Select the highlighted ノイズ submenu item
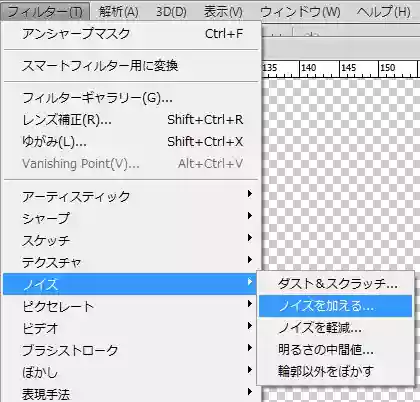The width and height of the screenshot is (420, 402). click(x=130, y=284)
